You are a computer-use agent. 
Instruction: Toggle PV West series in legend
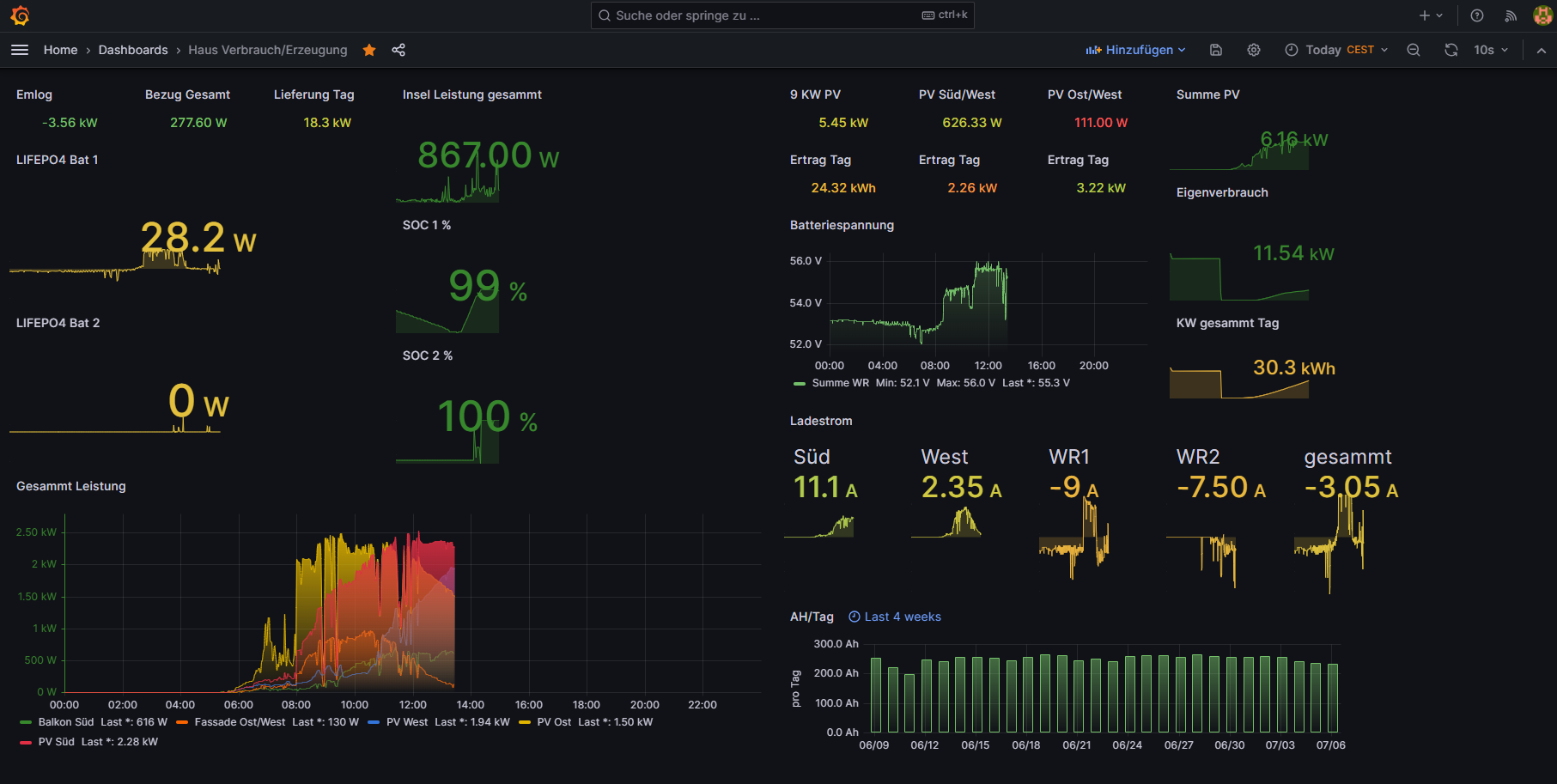[406, 722]
